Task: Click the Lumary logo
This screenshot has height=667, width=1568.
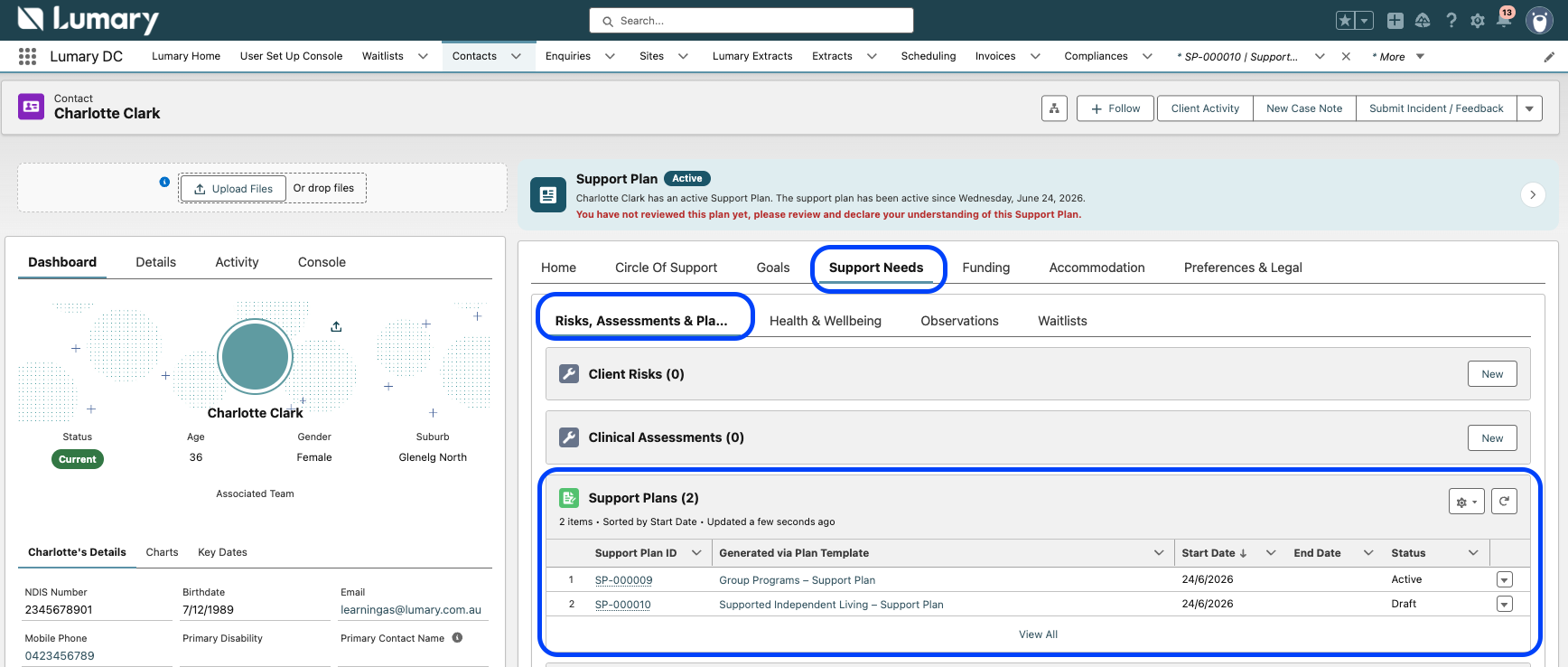Action: coord(89,20)
